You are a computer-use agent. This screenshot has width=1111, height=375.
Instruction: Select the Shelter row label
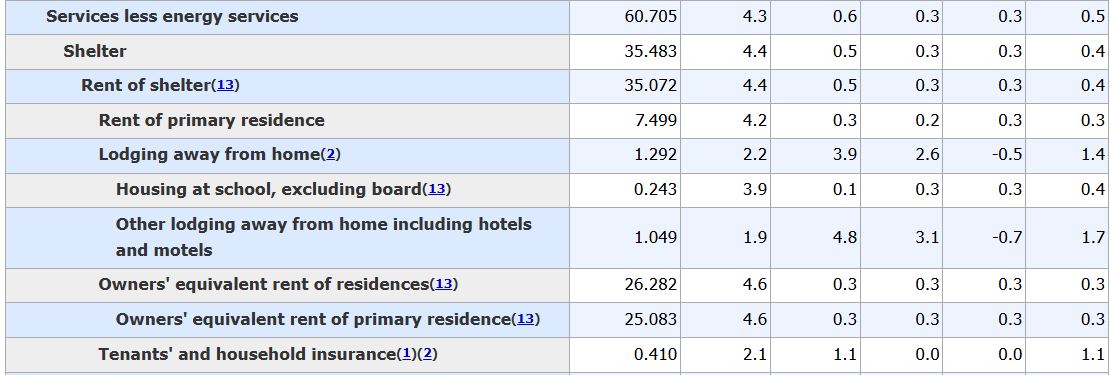click(x=95, y=51)
